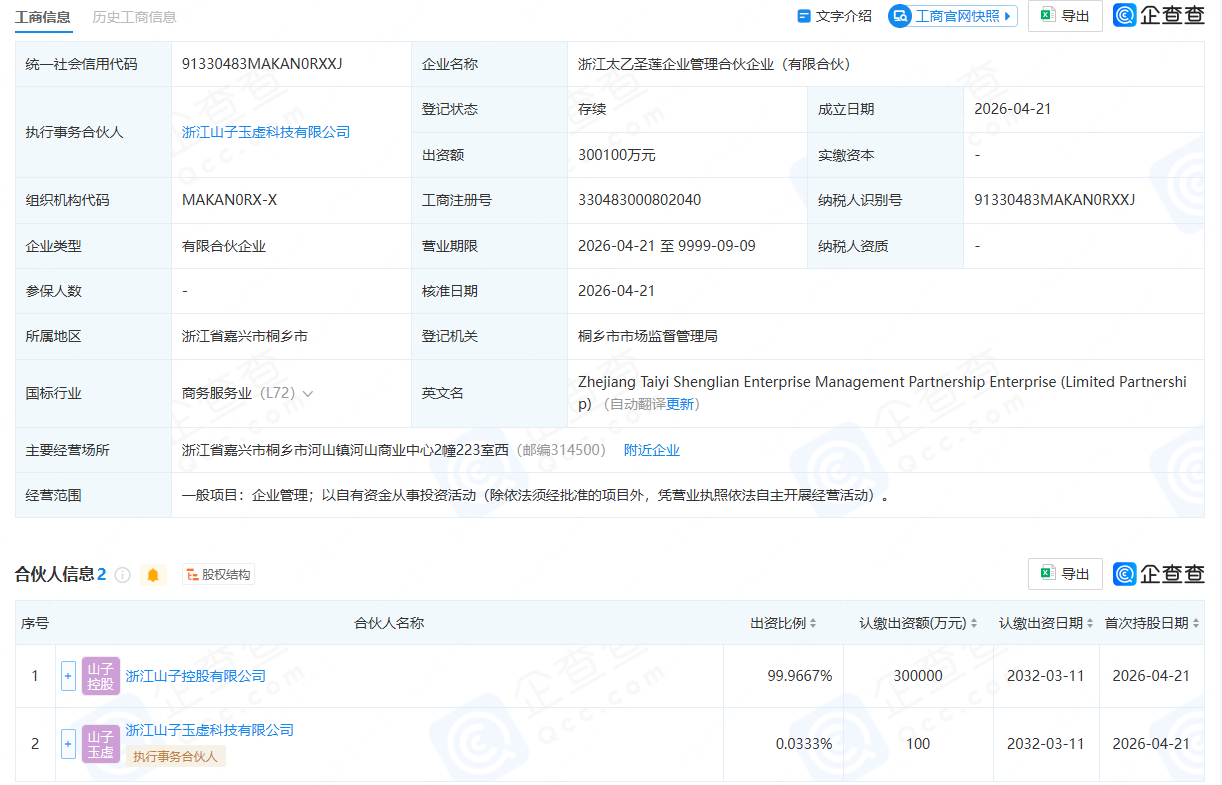
Task: Click registration number 330483000802040
Action: pos(640,200)
